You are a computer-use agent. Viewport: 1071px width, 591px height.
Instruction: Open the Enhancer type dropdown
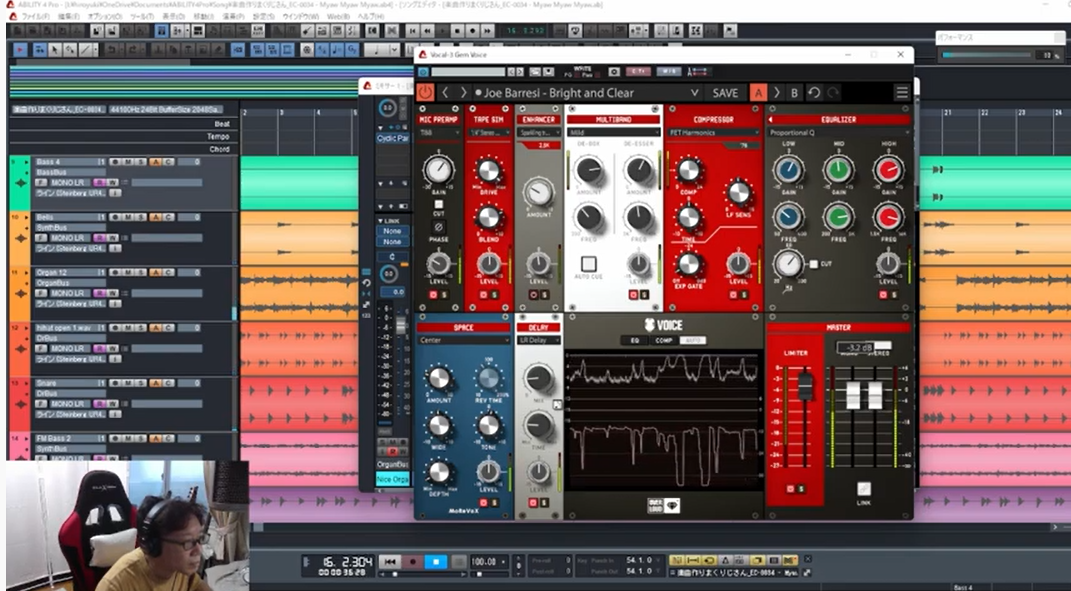pos(539,133)
